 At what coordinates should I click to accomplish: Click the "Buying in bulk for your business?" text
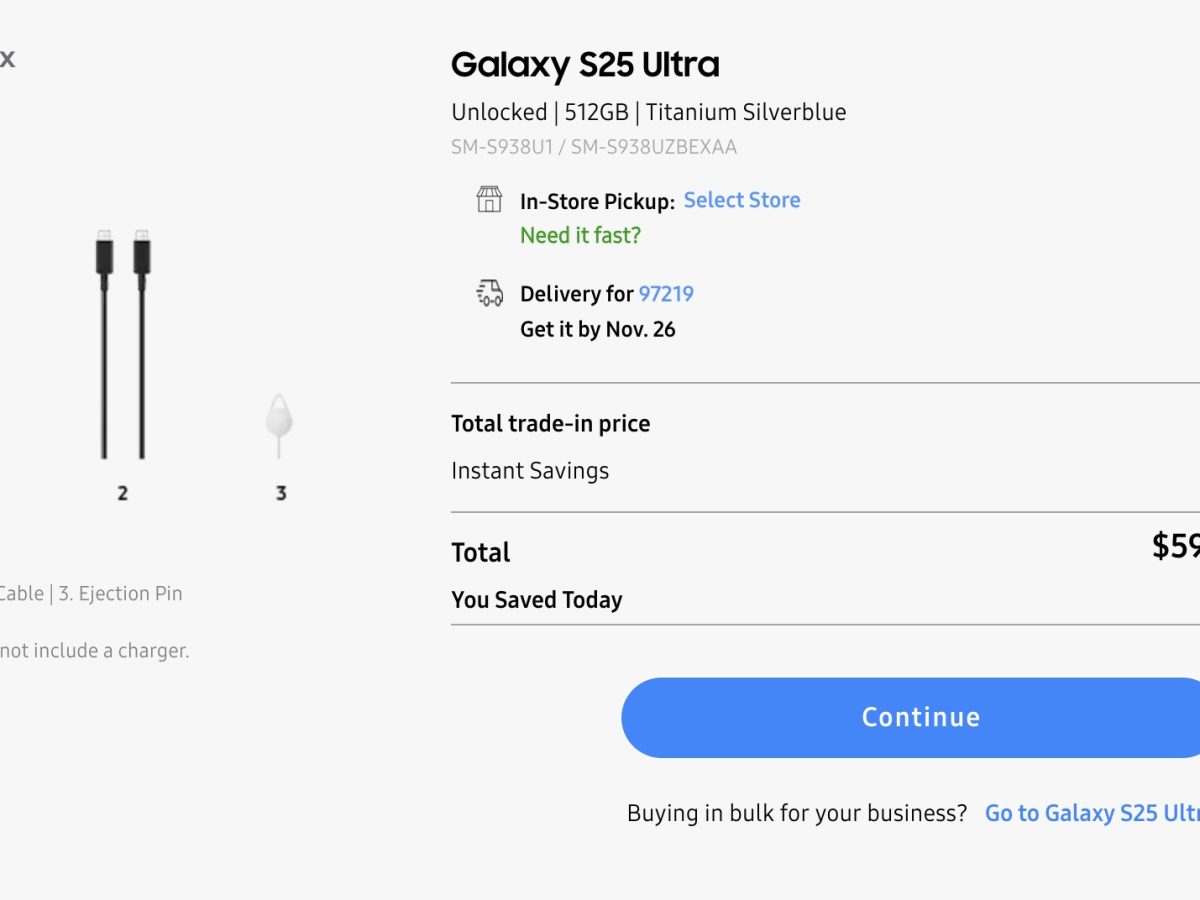[796, 813]
